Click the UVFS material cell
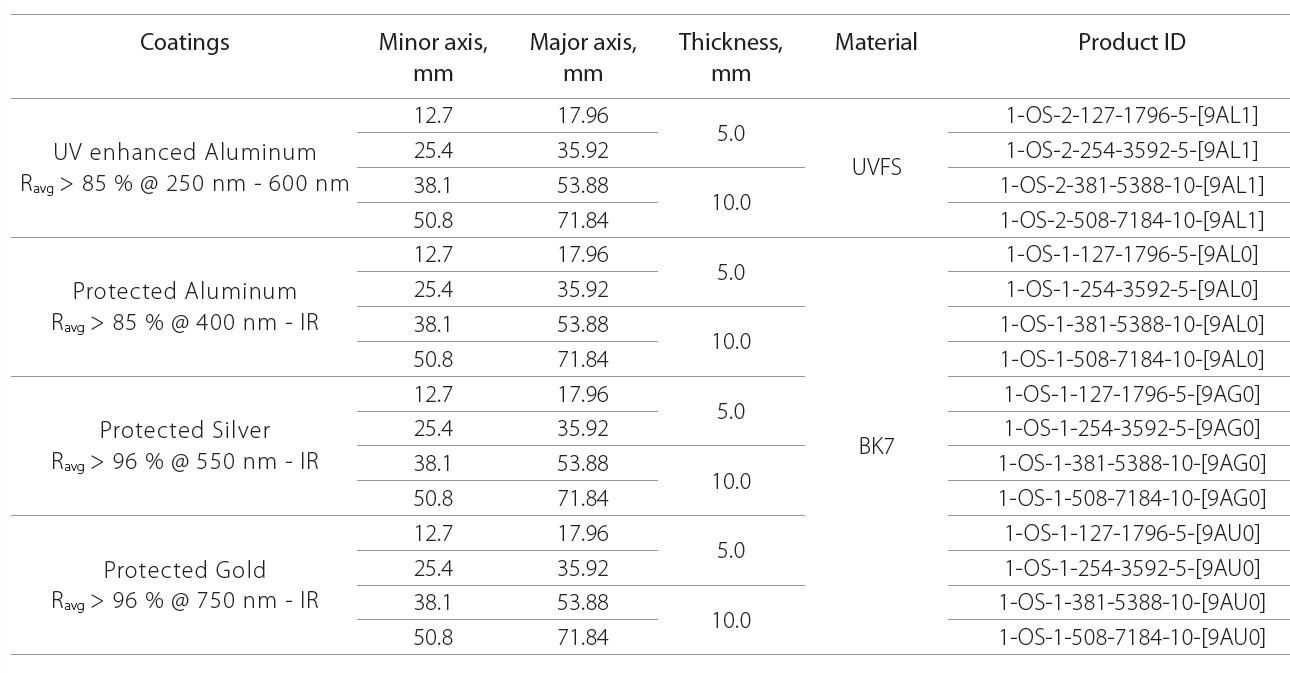Image resolution: width=1290 pixels, height=673 pixels. pos(876,167)
